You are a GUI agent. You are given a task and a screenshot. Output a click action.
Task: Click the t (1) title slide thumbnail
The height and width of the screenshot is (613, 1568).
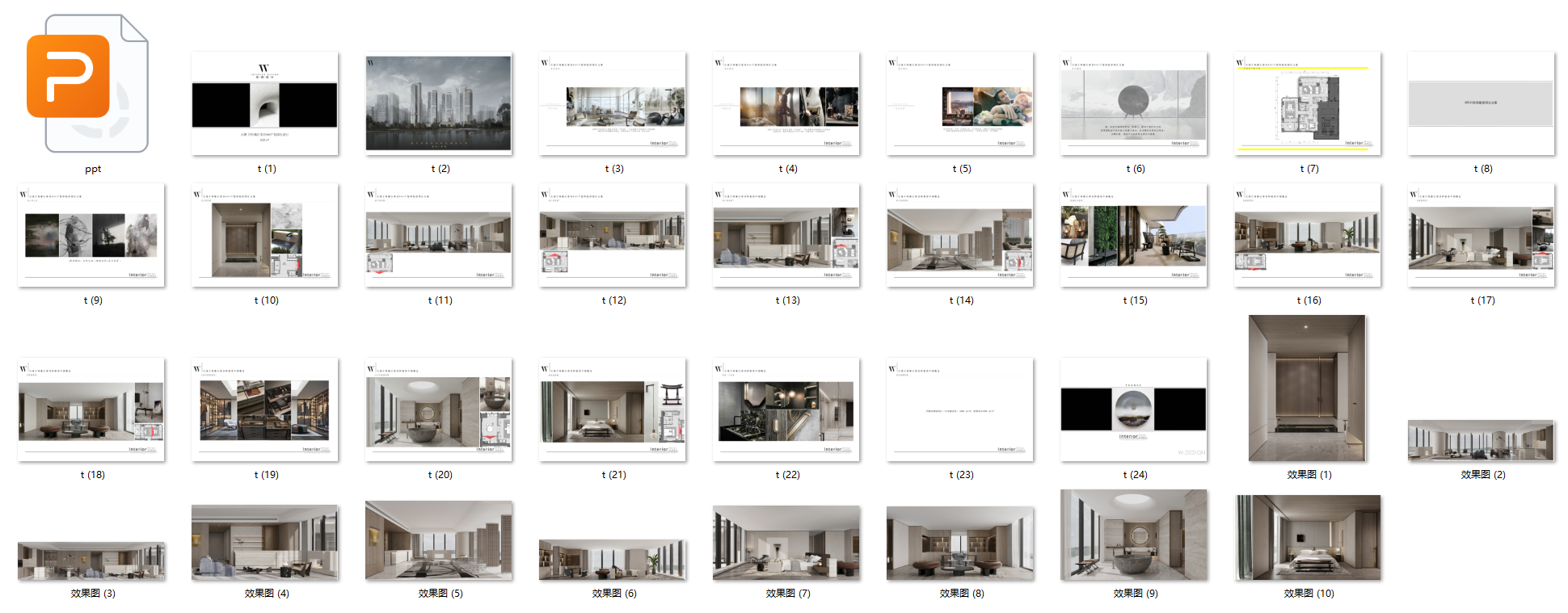coord(265,103)
